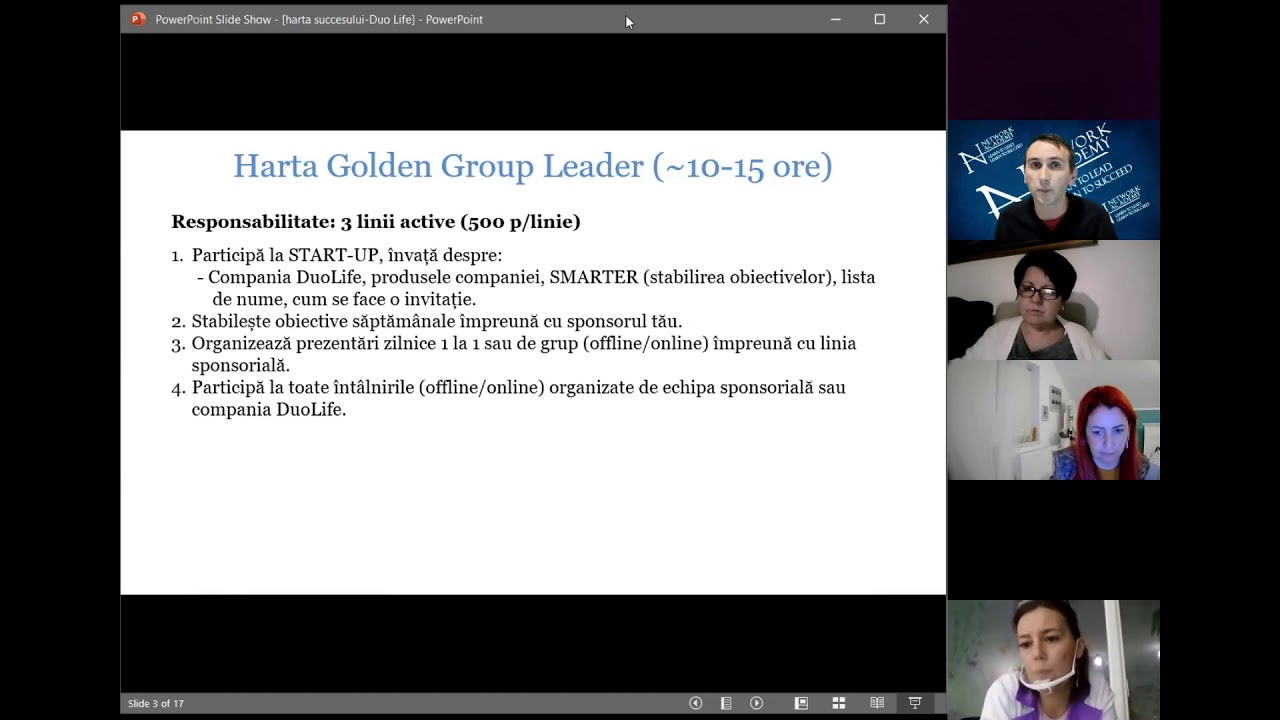
Task: Select video of woman with glasses
Action: [1054, 300]
